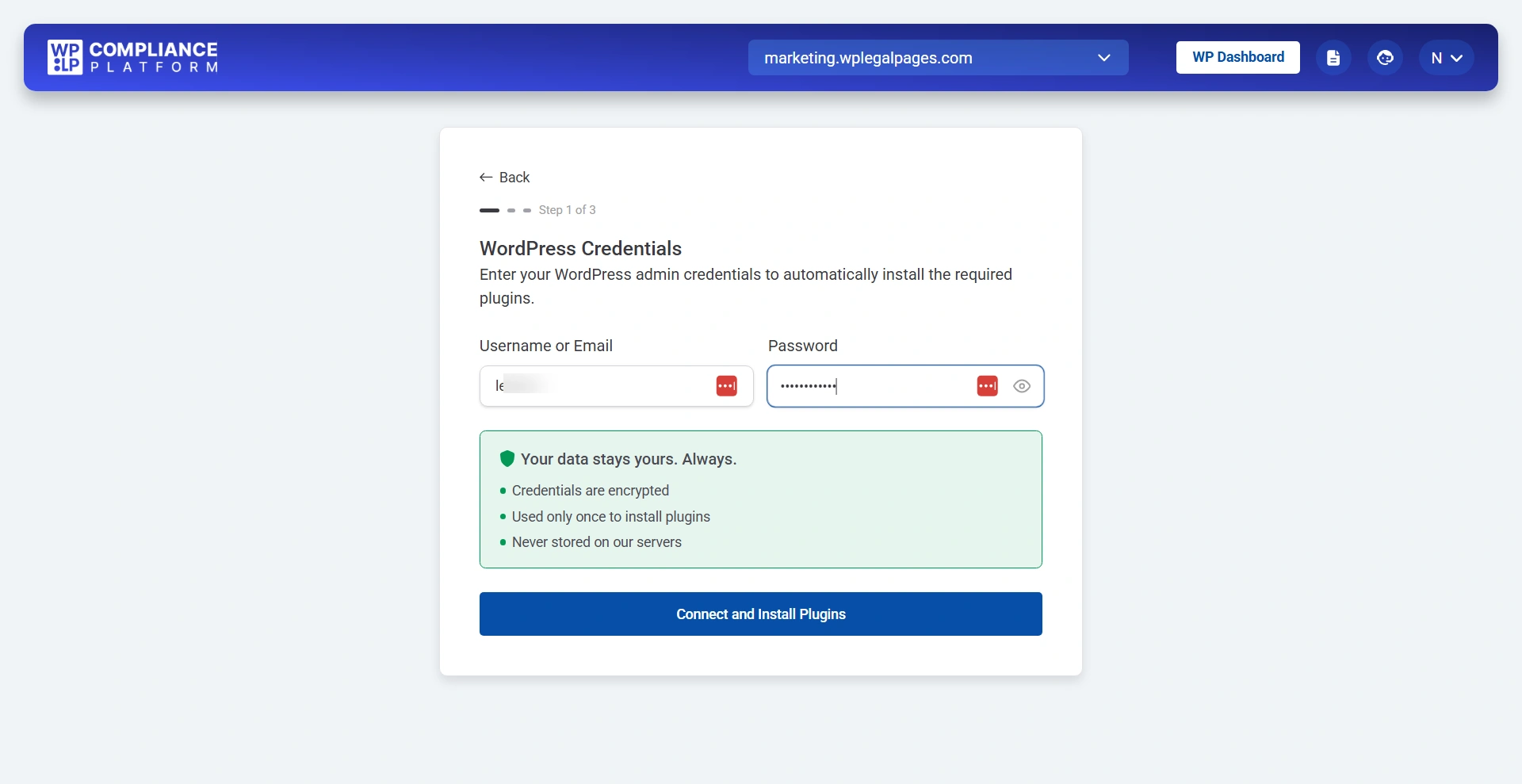Click the Username or Email label
1522x784 pixels.
(546, 346)
